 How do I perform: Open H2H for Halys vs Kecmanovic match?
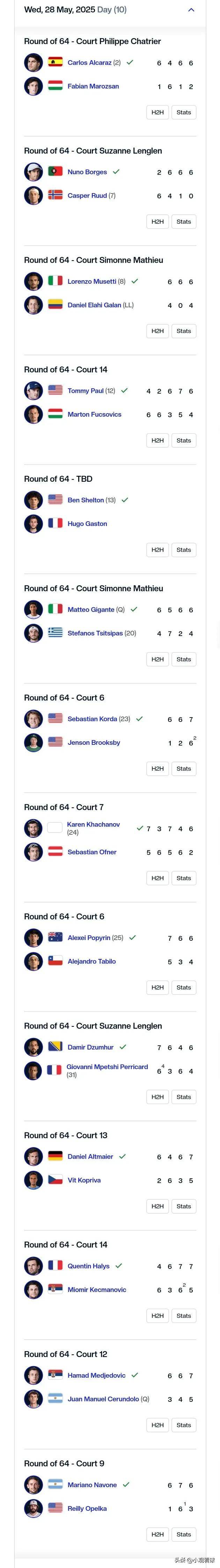[x=158, y=1315]
